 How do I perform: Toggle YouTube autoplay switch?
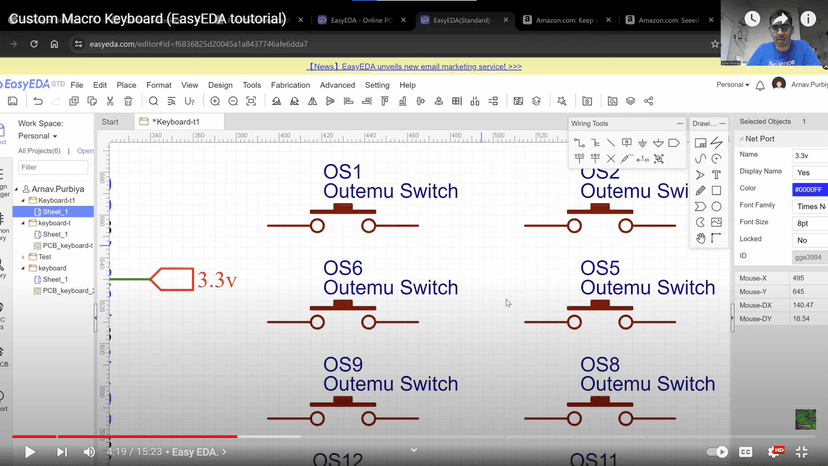717,452
